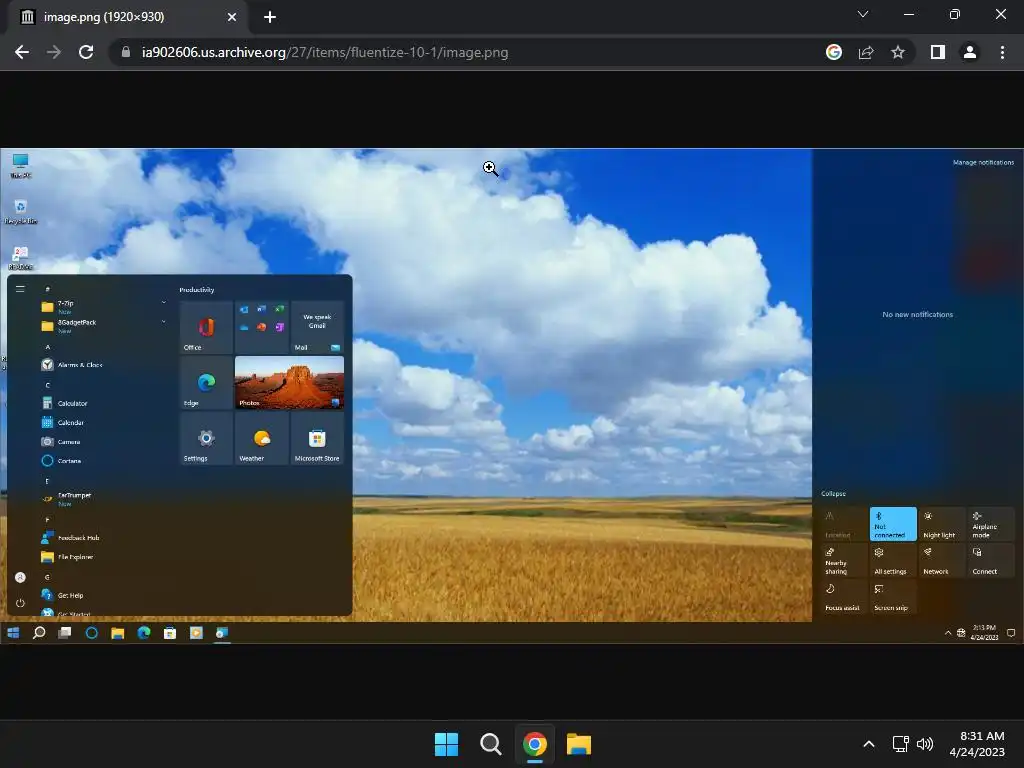1024x768 pixels.
Task: Click the pictured Windows 10 Start logo button
Action: [13, 632]
